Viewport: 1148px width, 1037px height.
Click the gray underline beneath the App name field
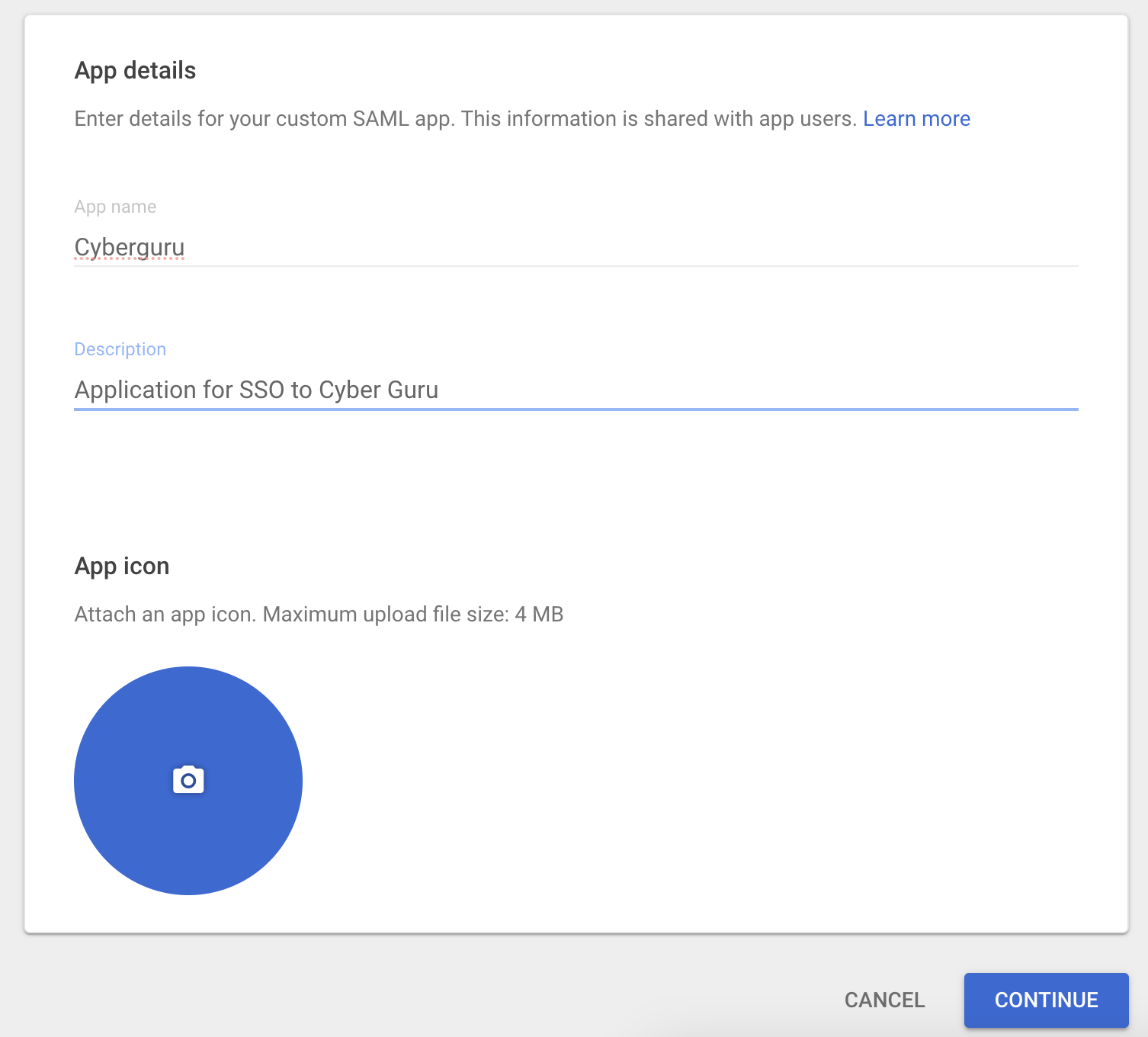coord(576,266)
